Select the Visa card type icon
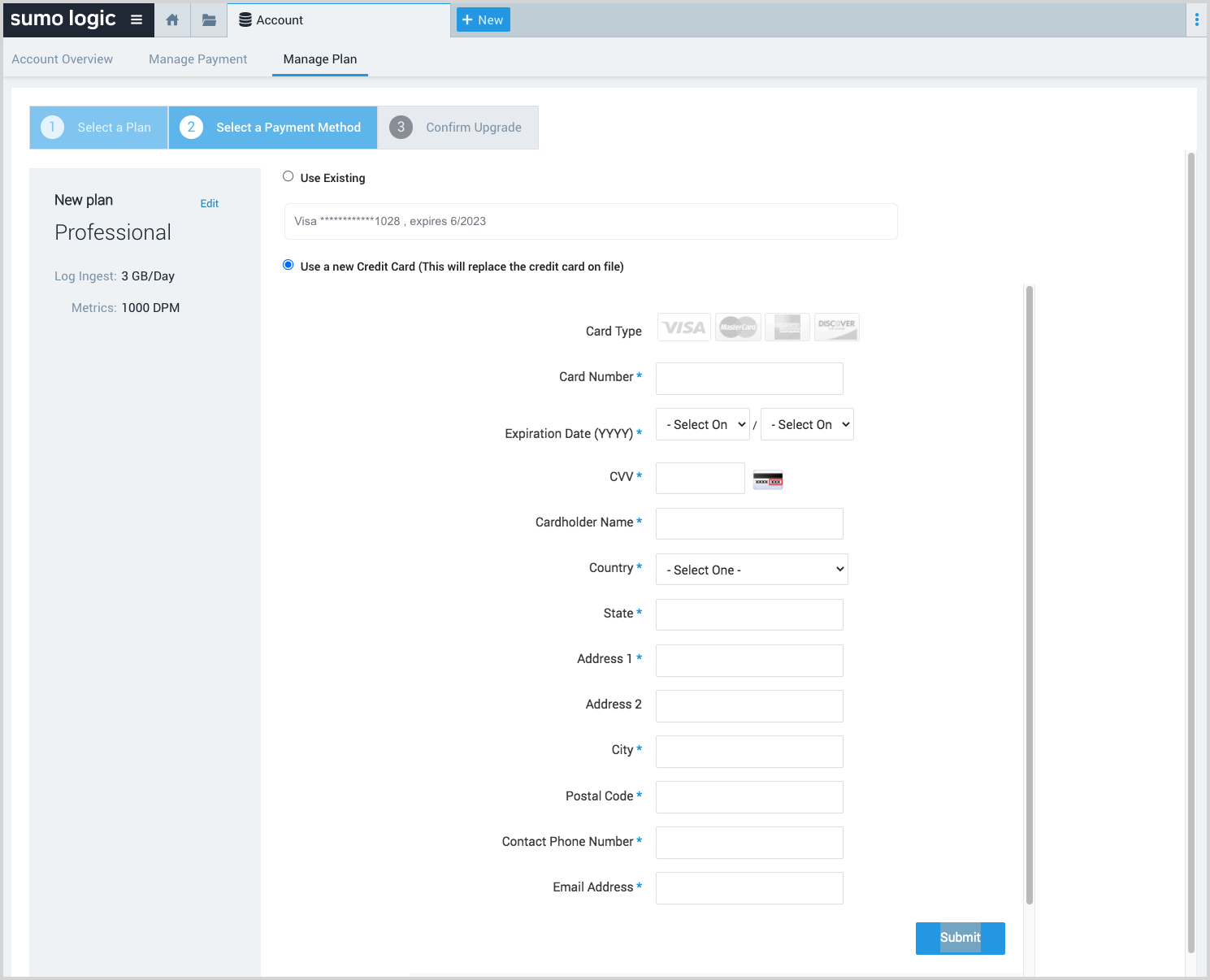Screen dimensions: 1210x980 (683, 327)
